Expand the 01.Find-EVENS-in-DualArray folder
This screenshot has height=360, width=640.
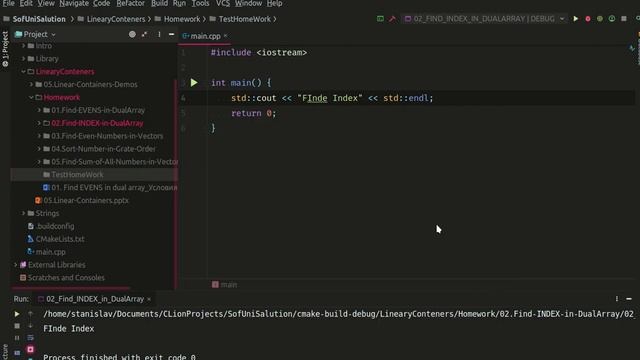(39, 110)
